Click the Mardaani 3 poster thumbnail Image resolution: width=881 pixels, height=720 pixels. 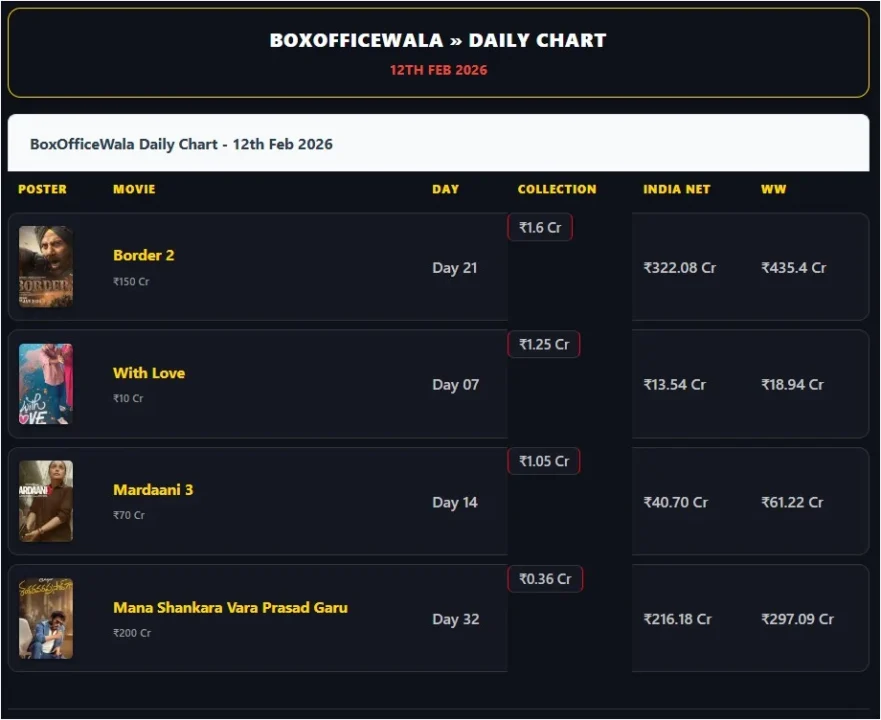coord(46,501)
